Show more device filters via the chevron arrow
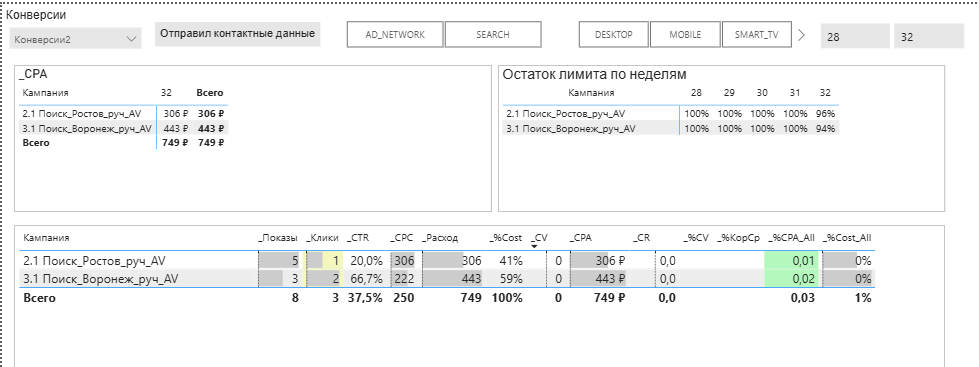979x367 pixels. pos(802,35)
